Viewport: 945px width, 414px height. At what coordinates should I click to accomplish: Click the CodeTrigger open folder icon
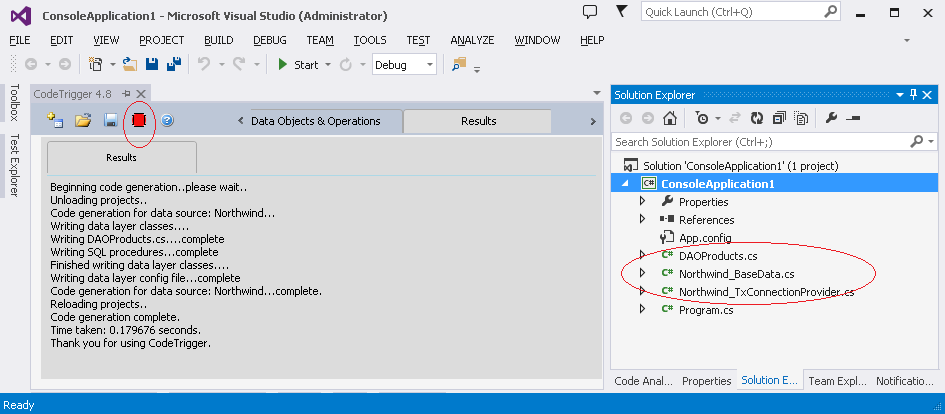pos(83,121)
